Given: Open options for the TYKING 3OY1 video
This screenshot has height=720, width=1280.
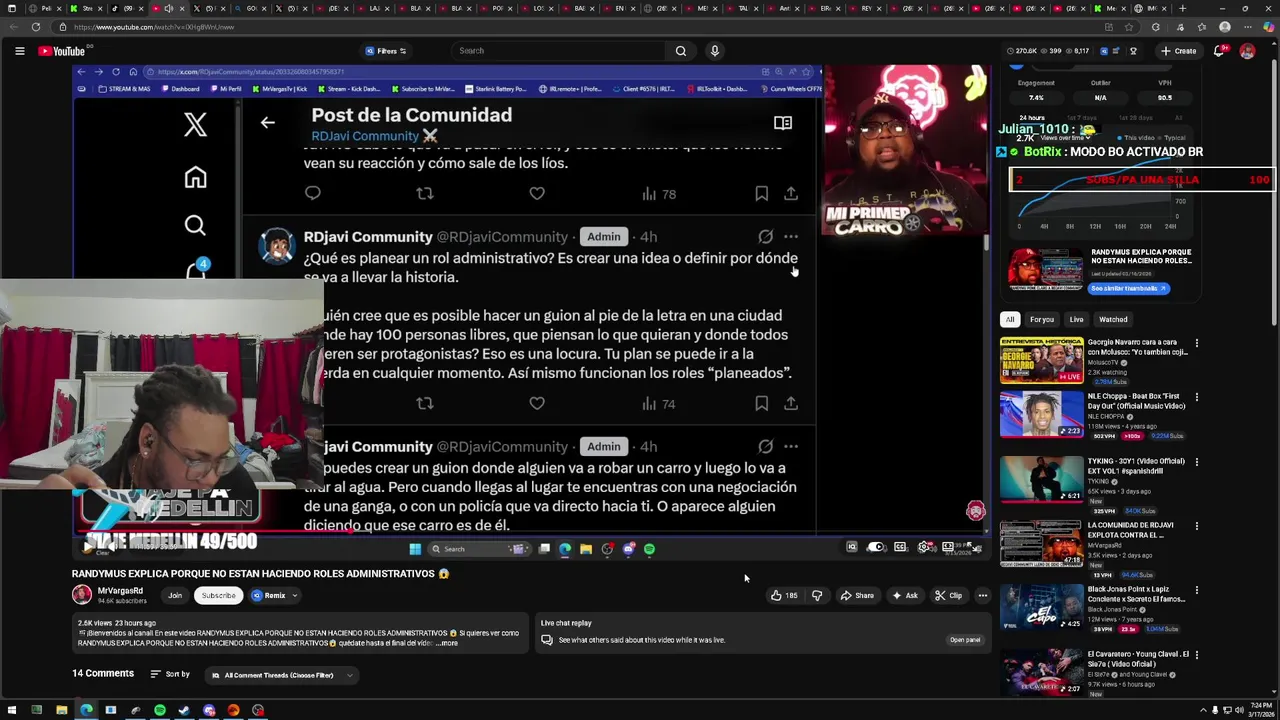Looking at the screenshot, I should click(1196, 463).
